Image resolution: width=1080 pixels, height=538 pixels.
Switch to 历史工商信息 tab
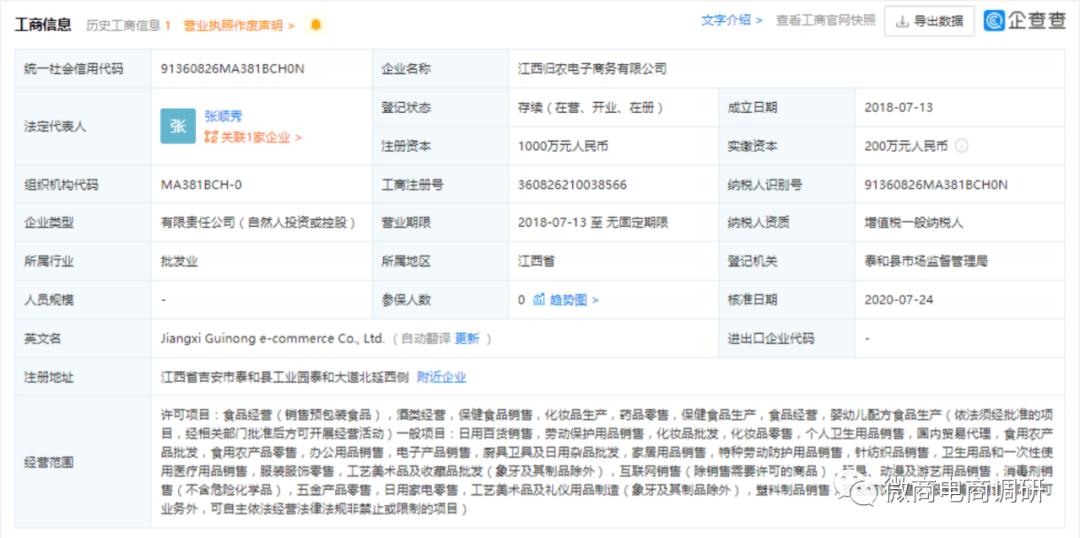coord(128,25)
